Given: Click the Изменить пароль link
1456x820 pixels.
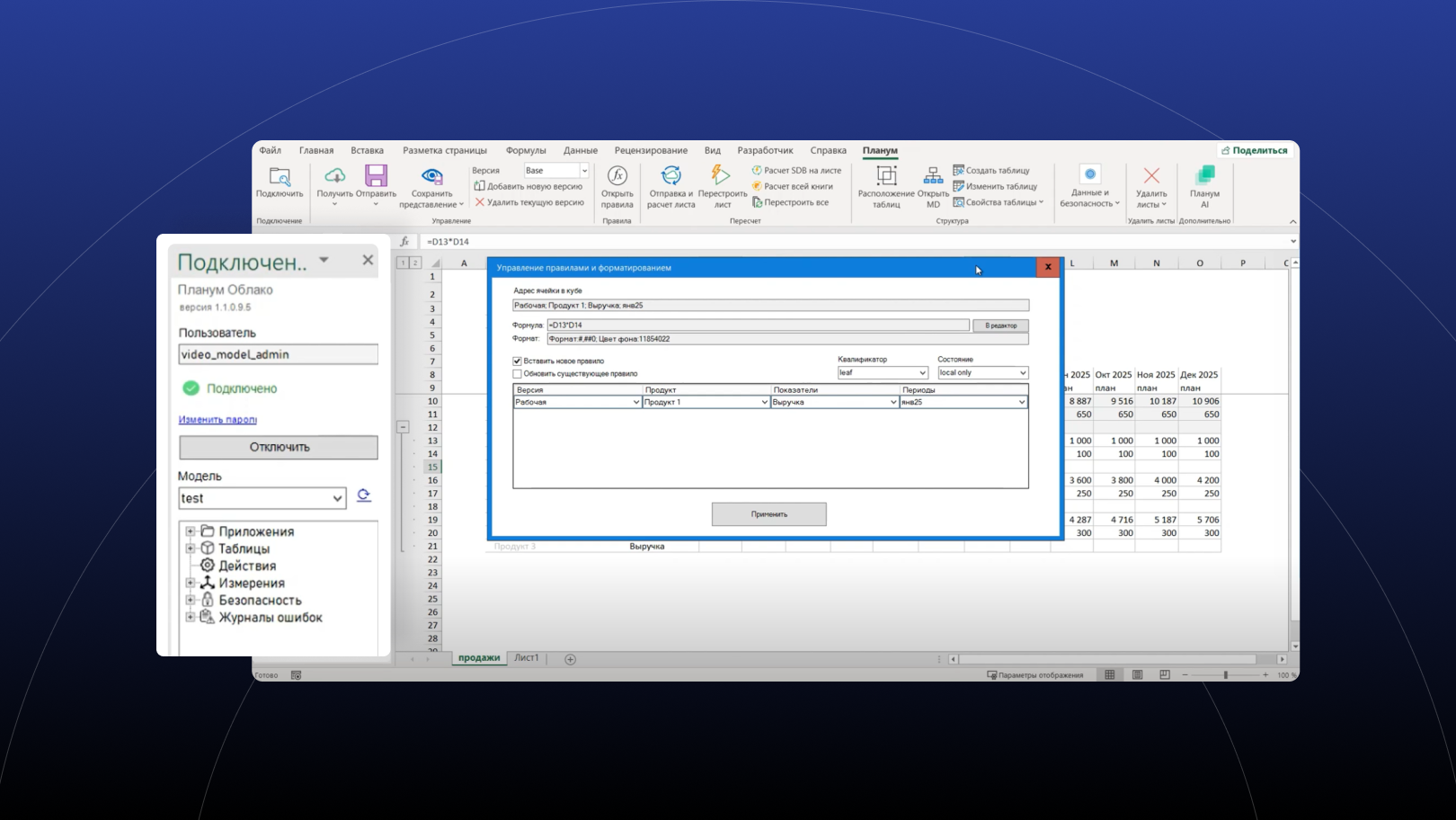Looking at the screenshot, I should [x=218, y=419].
